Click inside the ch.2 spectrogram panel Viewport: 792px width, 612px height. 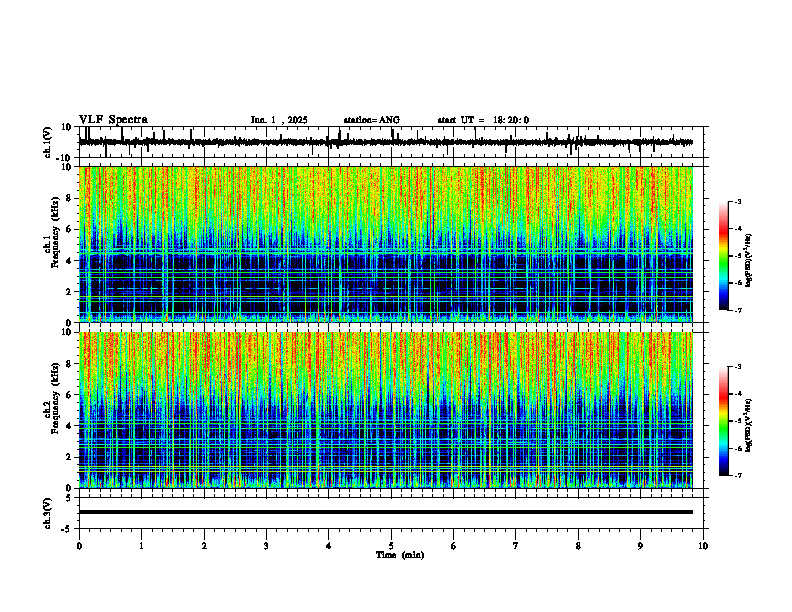[385, 410]
